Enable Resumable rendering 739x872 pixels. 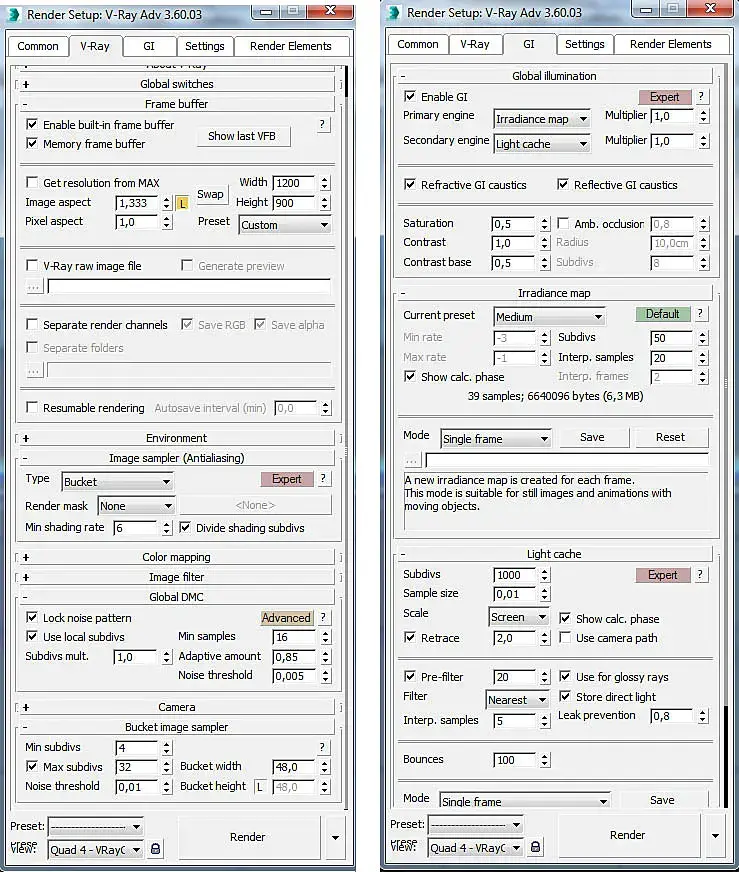tap(32, 408)
